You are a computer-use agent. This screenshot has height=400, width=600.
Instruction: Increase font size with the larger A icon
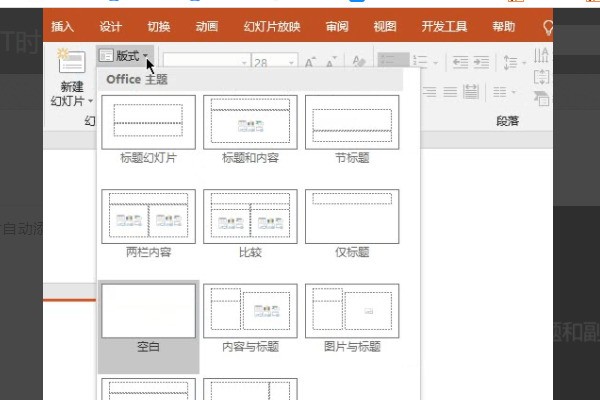point(310,62)
